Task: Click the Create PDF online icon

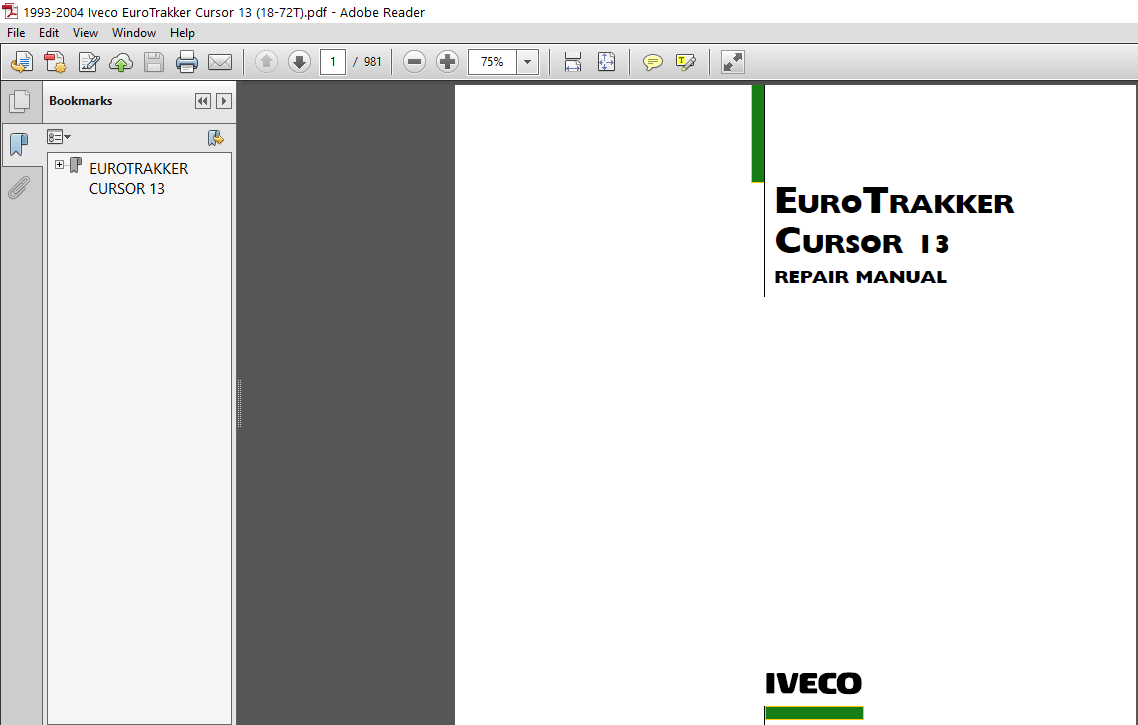Action: (x=55, y=62)
